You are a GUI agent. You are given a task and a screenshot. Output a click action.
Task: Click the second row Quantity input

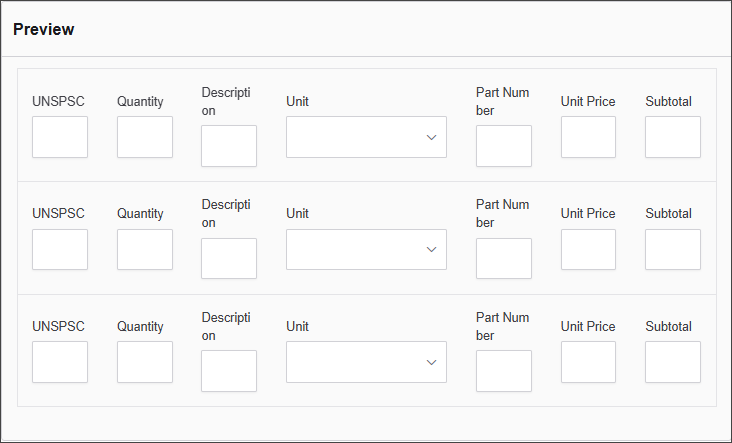145,250
